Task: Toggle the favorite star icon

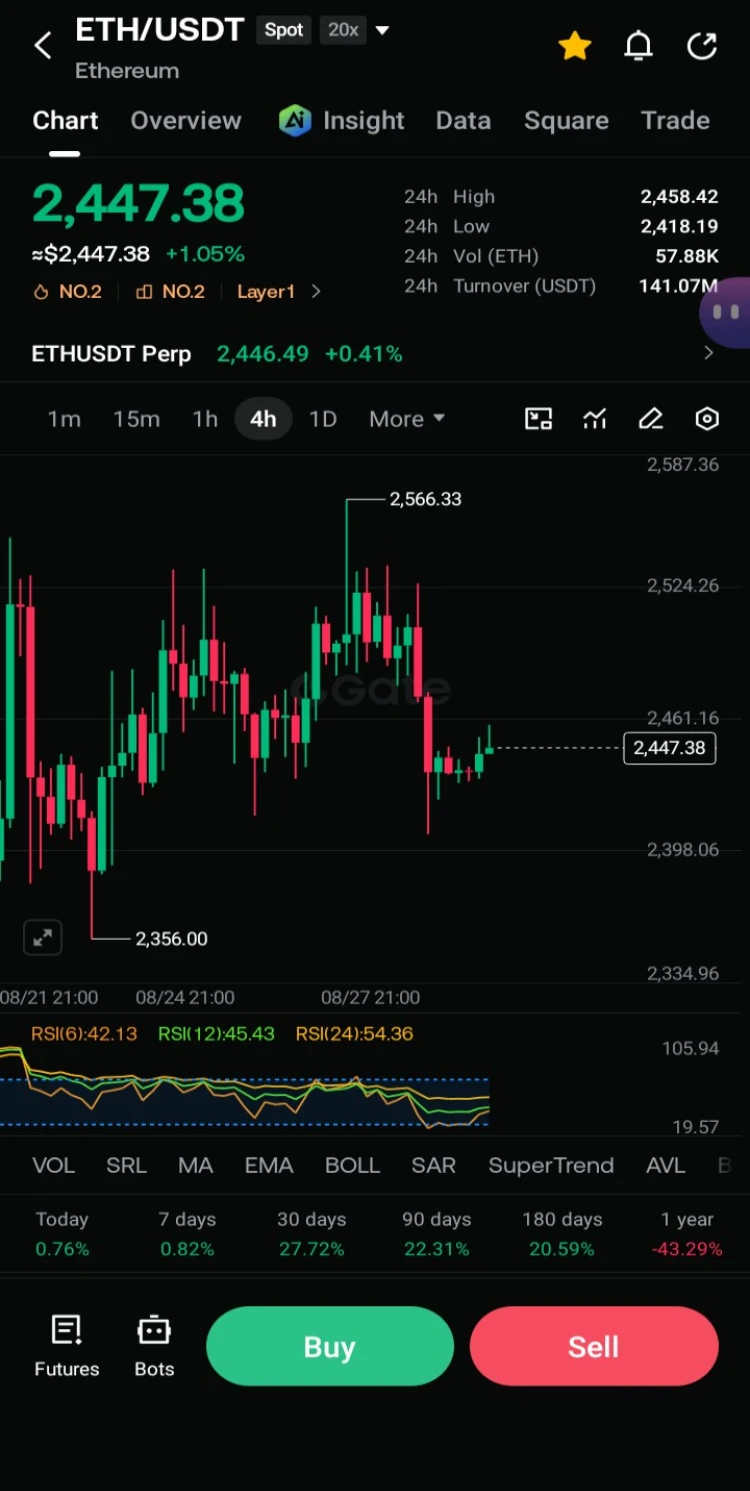Action: 575,45
